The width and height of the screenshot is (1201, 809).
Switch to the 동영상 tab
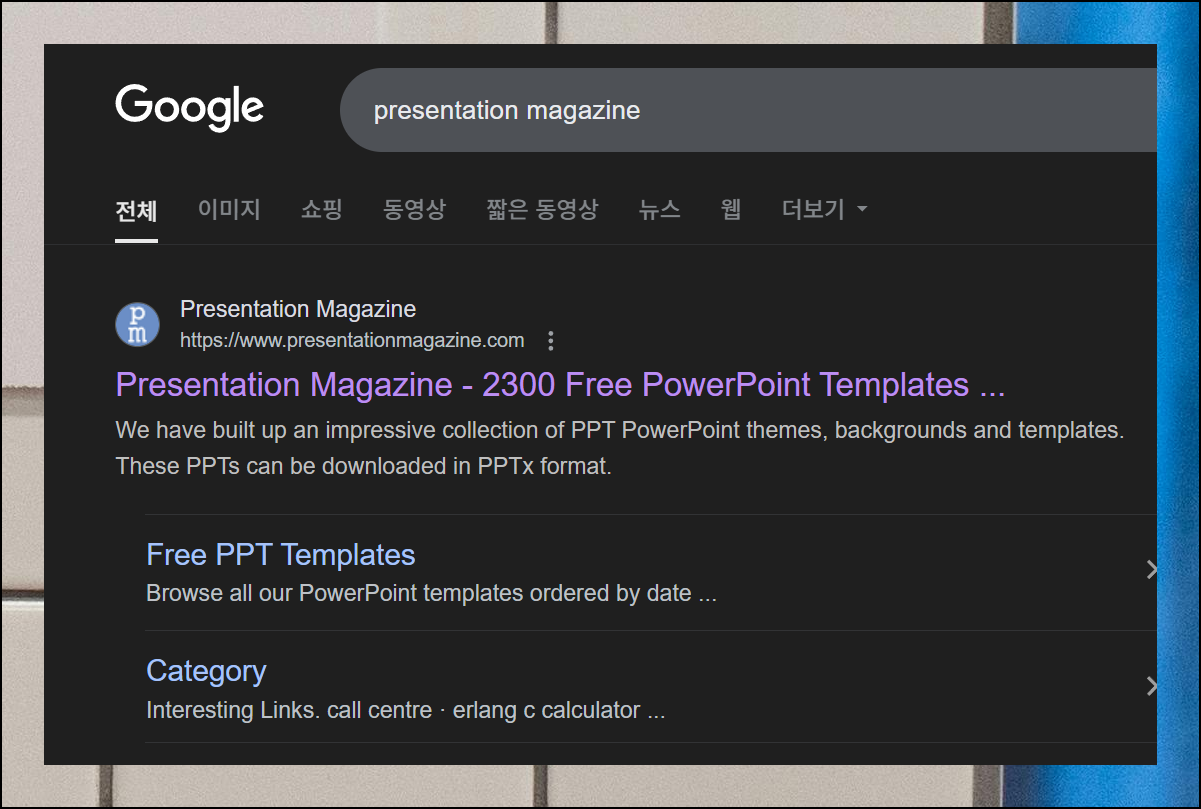click(x=414, y=209)
